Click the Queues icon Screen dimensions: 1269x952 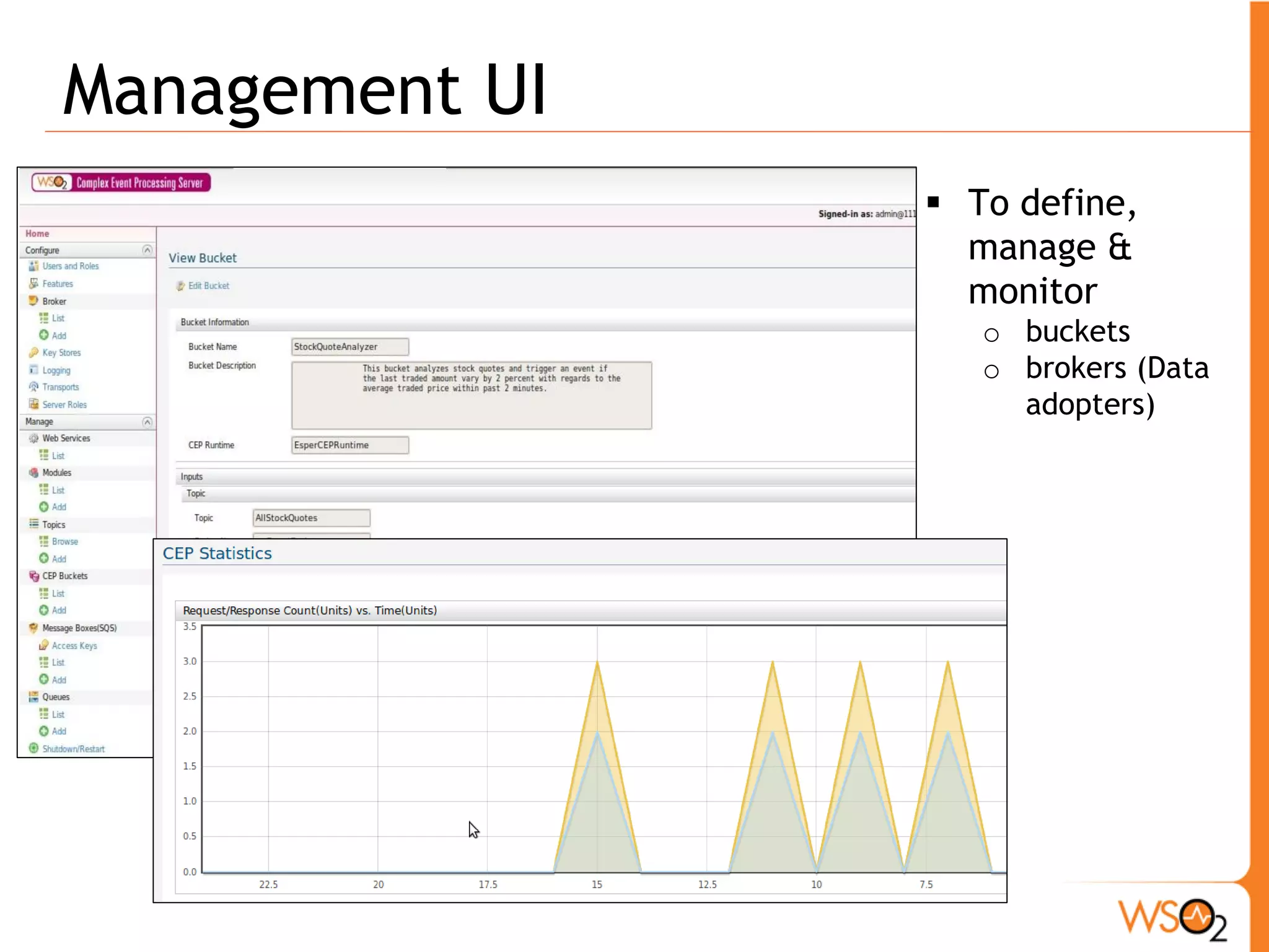click(x=33, y=697)
